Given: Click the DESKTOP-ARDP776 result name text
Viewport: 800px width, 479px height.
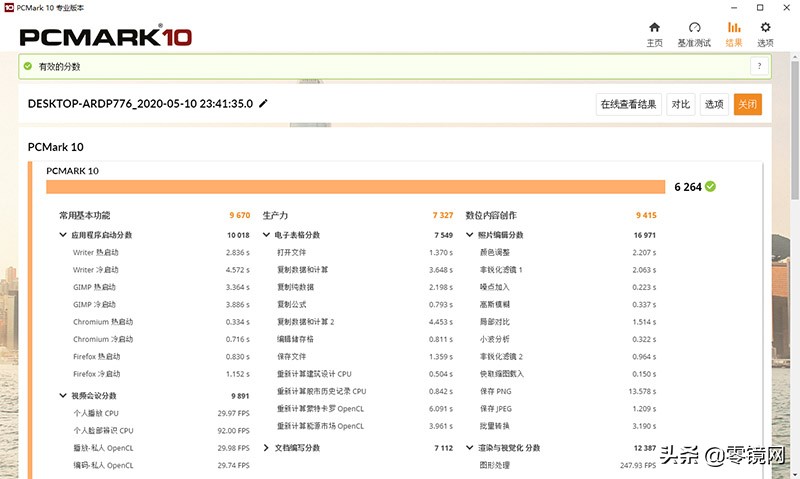Looking at the screenshot, I should tap(140, 104).
